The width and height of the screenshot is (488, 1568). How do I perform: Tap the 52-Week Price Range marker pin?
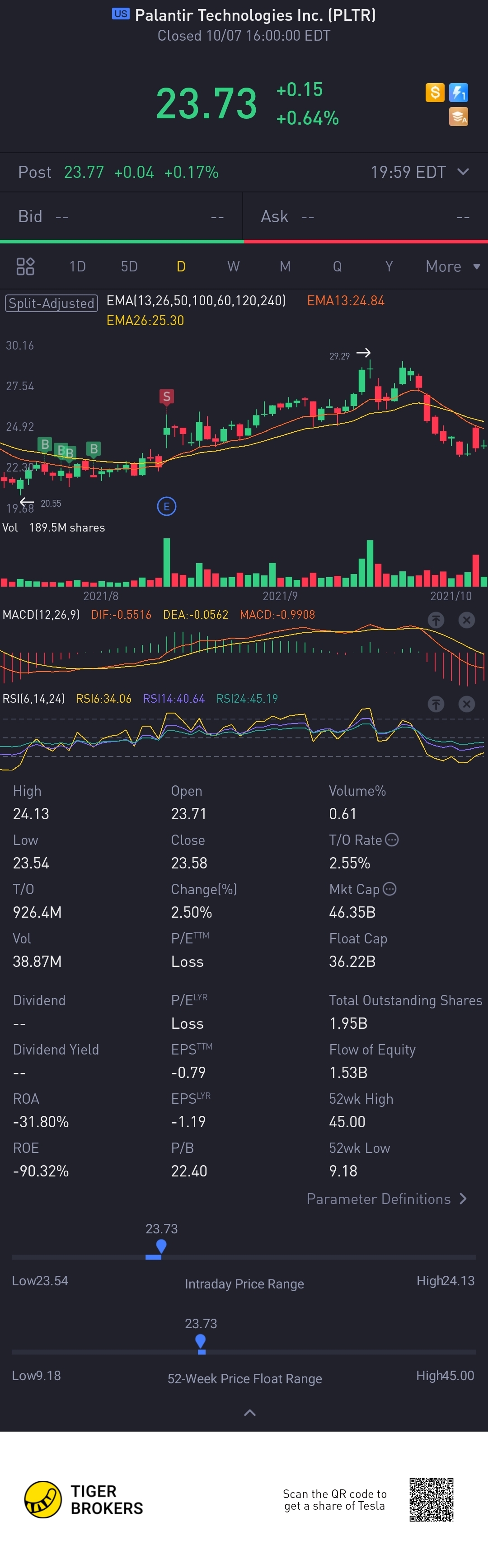[x=201, y=1342]
